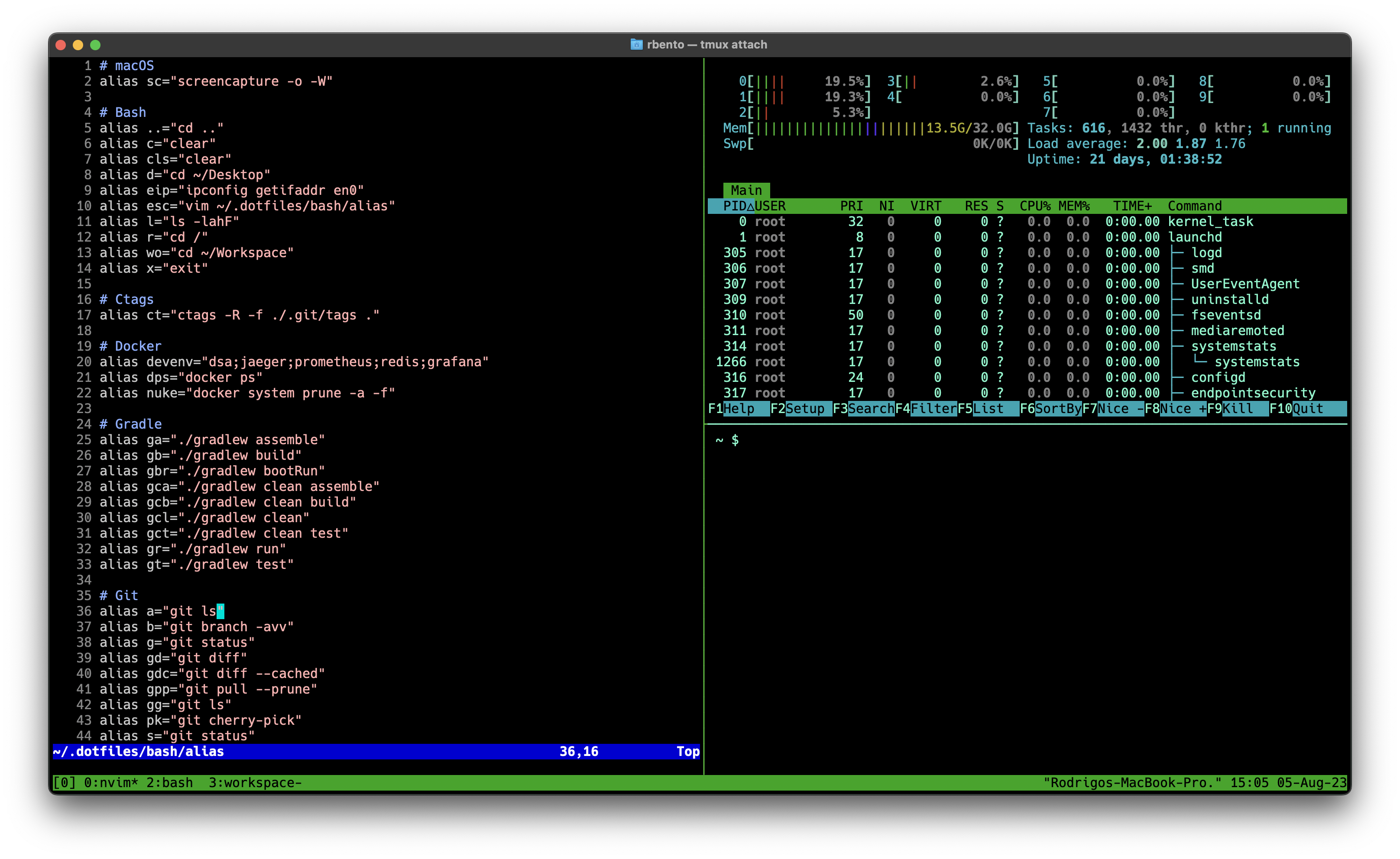
Task: Click the folder icon in the title bar
Action: point(636,44)
